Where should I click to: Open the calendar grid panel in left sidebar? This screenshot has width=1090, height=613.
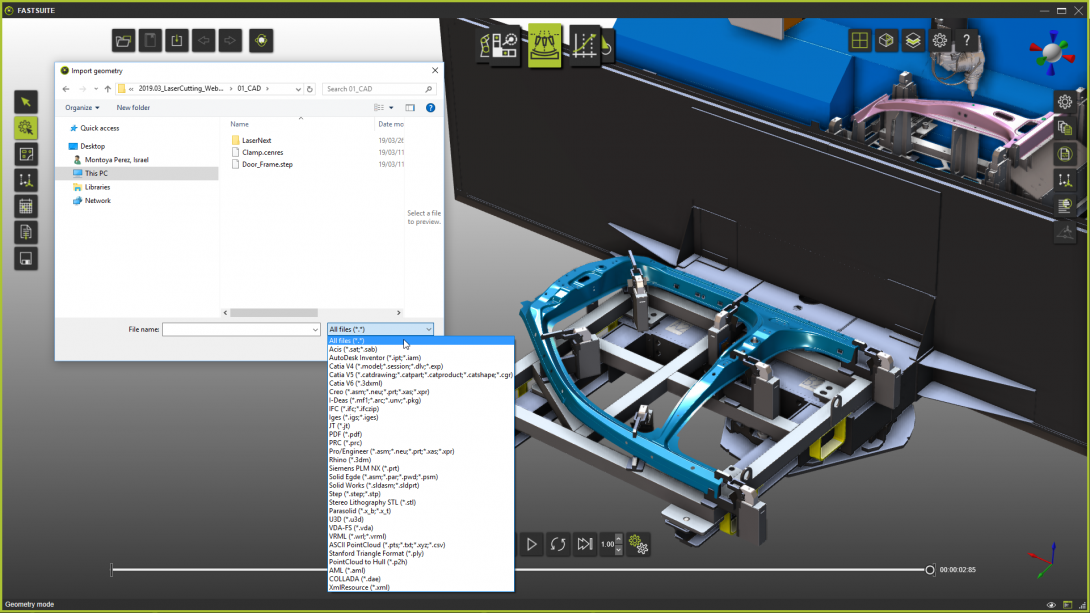pyautogui.click(x=25, y=206)
